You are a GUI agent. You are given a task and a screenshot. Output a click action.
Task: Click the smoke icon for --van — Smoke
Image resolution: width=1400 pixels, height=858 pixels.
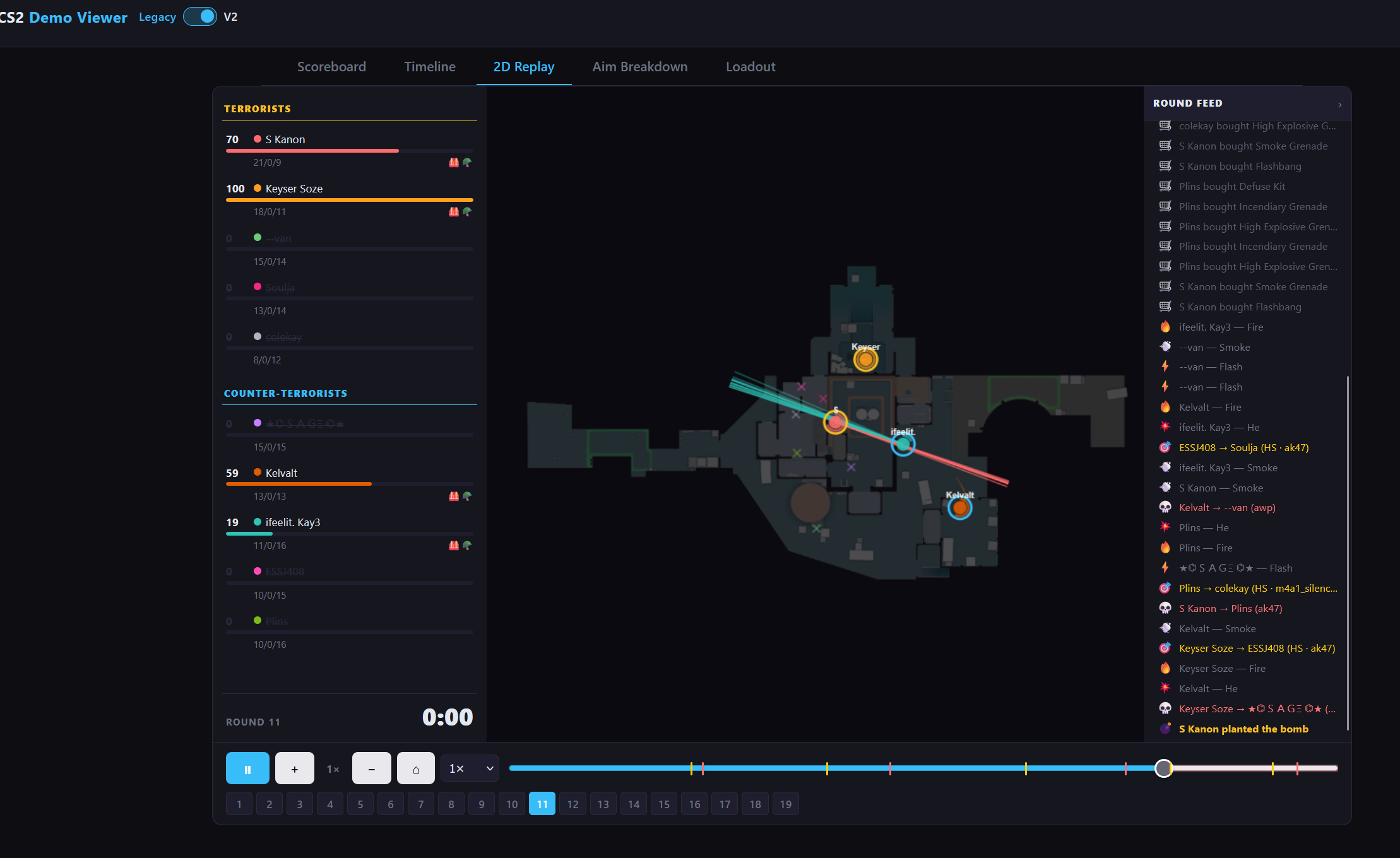coord(1165,347)
